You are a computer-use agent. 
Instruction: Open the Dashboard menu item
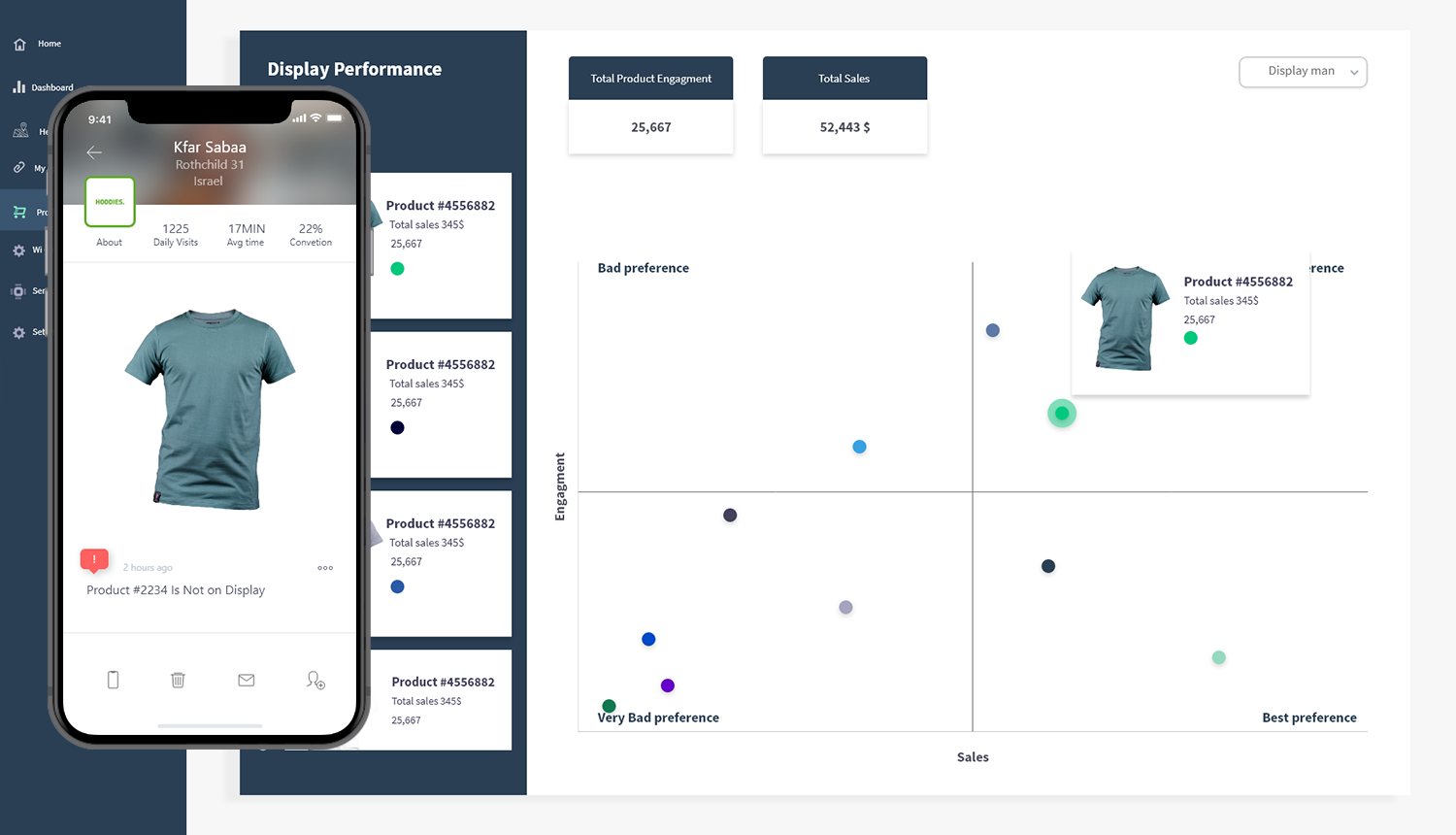click(52, 87)
